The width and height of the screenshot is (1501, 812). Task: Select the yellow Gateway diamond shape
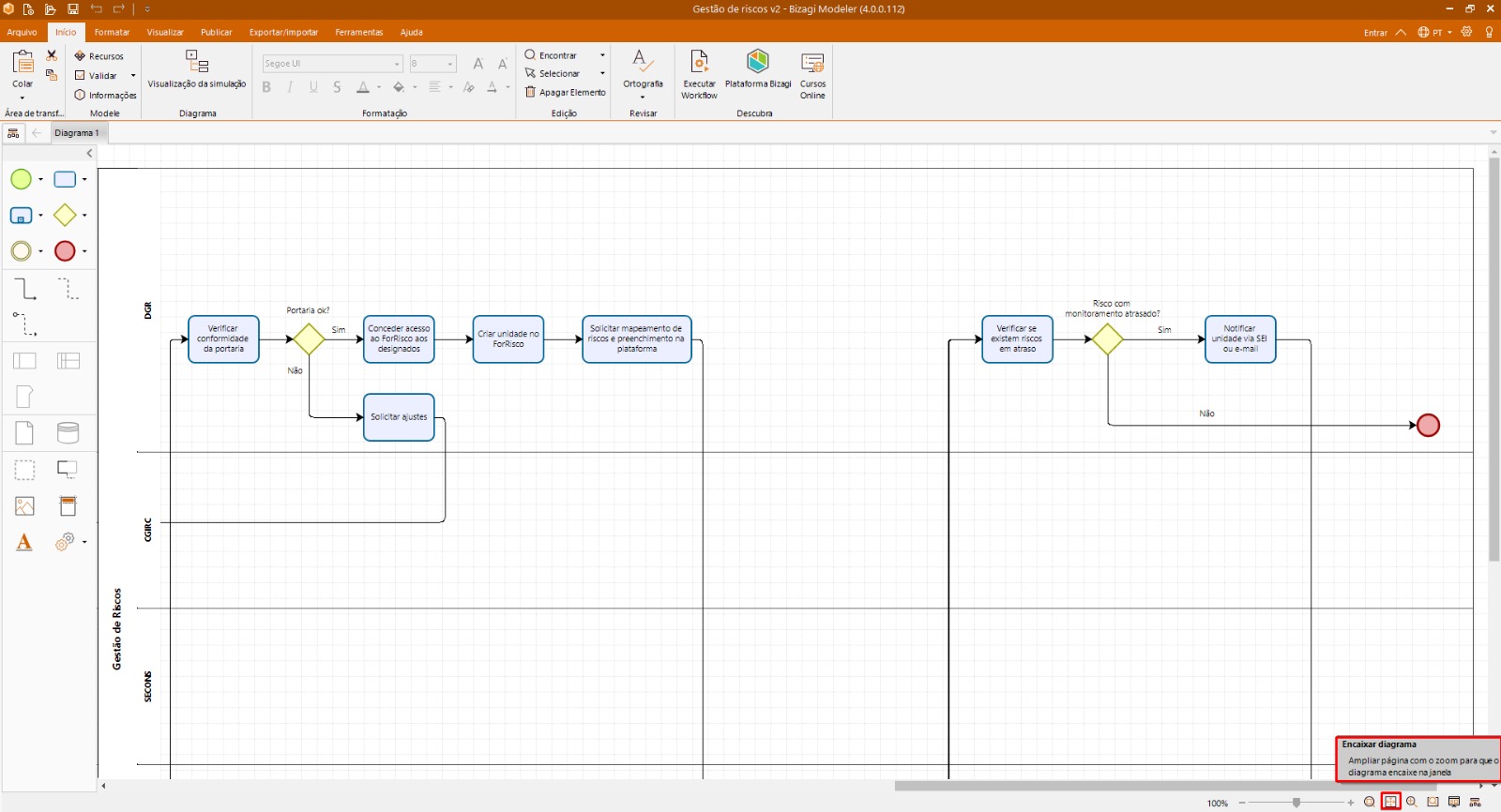(x=65, y=216)
